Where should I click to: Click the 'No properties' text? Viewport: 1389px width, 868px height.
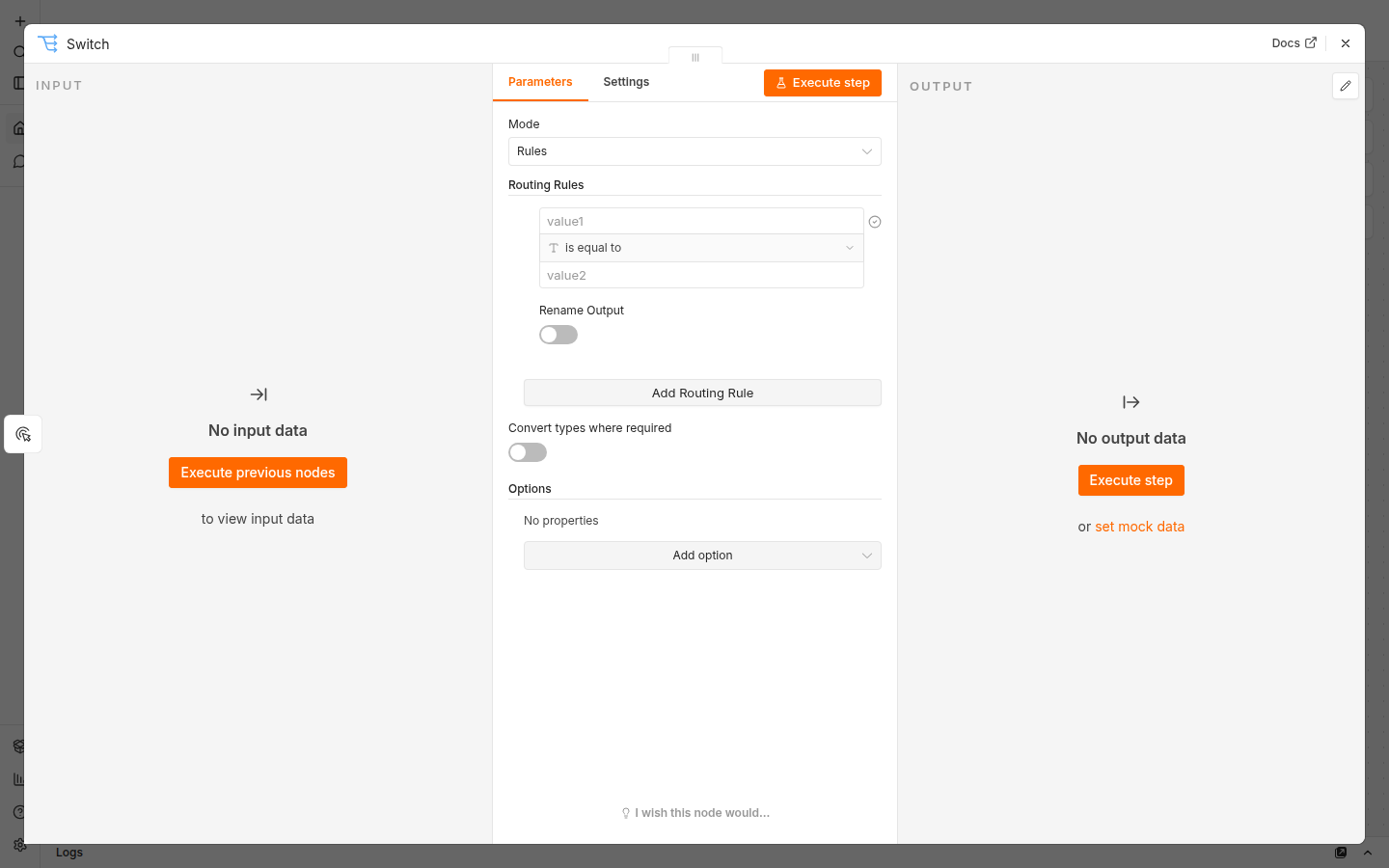(561, 521)
